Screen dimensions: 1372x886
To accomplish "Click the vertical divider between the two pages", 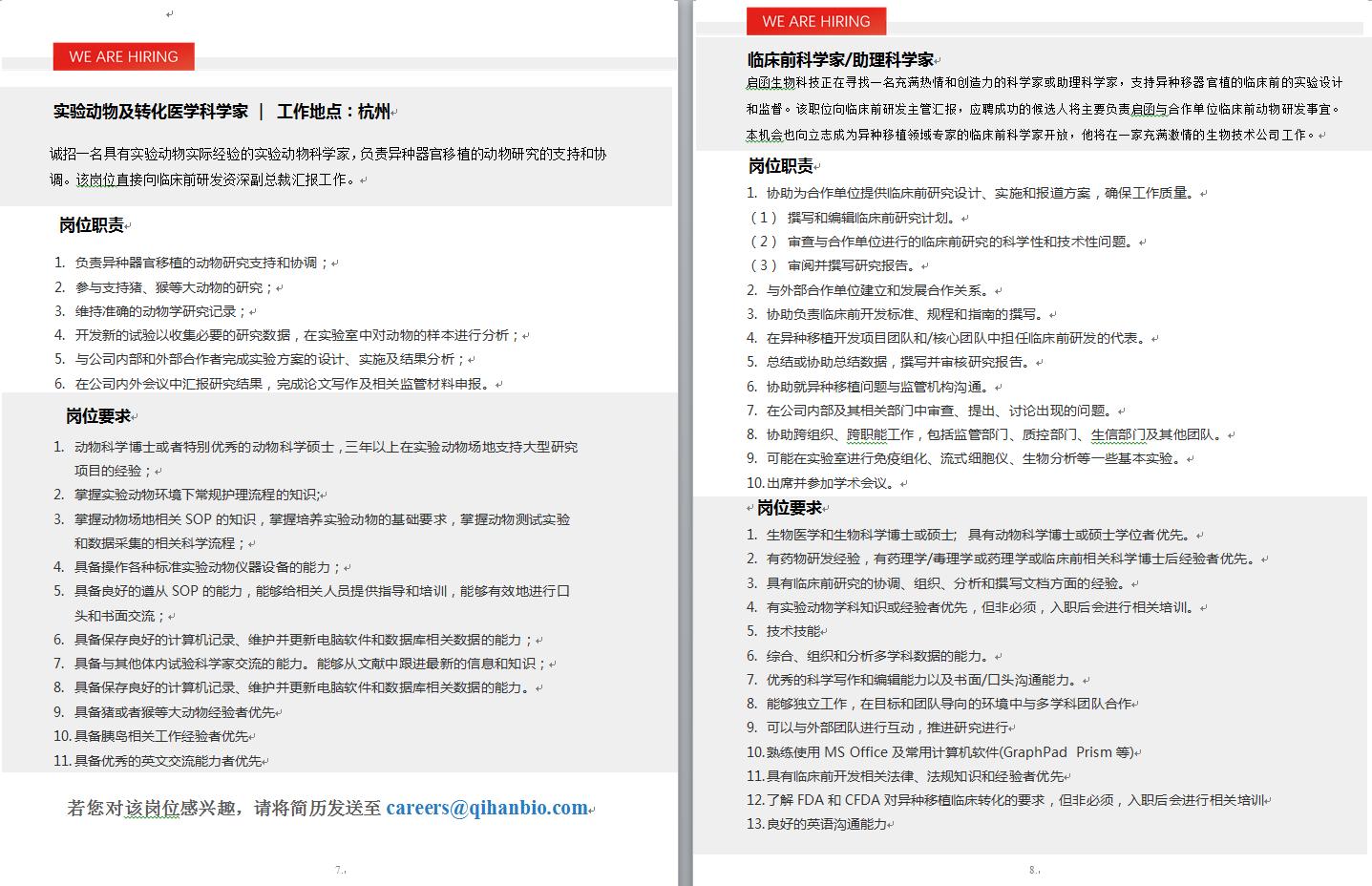I will [685, 443].
